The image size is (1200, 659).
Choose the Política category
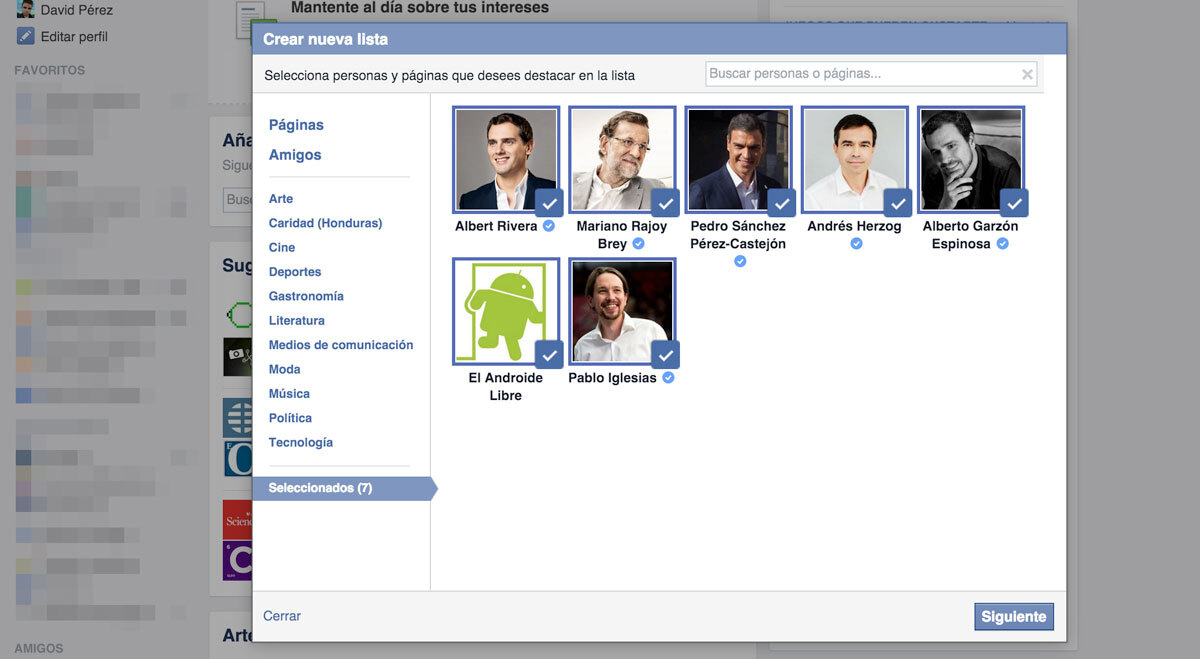click(x=290, y=418)
